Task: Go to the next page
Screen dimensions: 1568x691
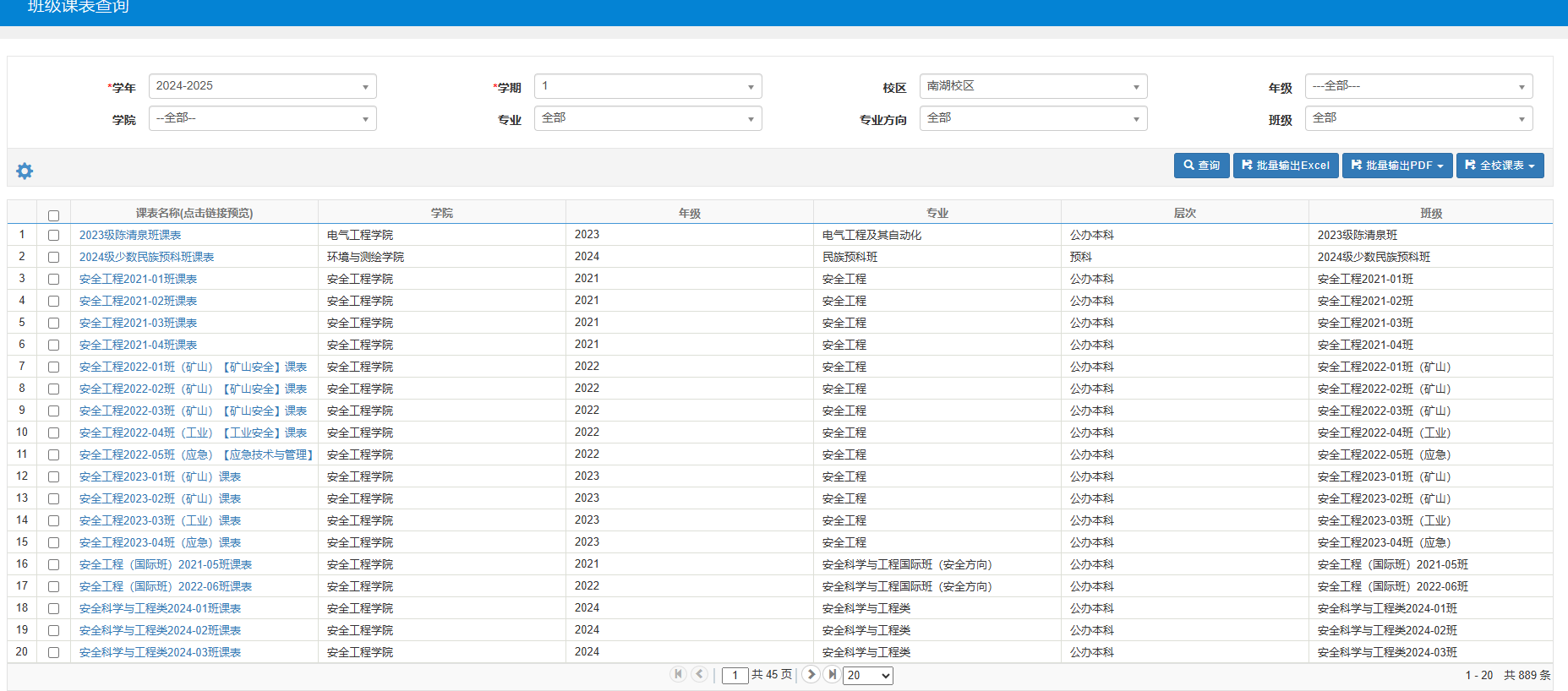Action: (x=811, y=674)
